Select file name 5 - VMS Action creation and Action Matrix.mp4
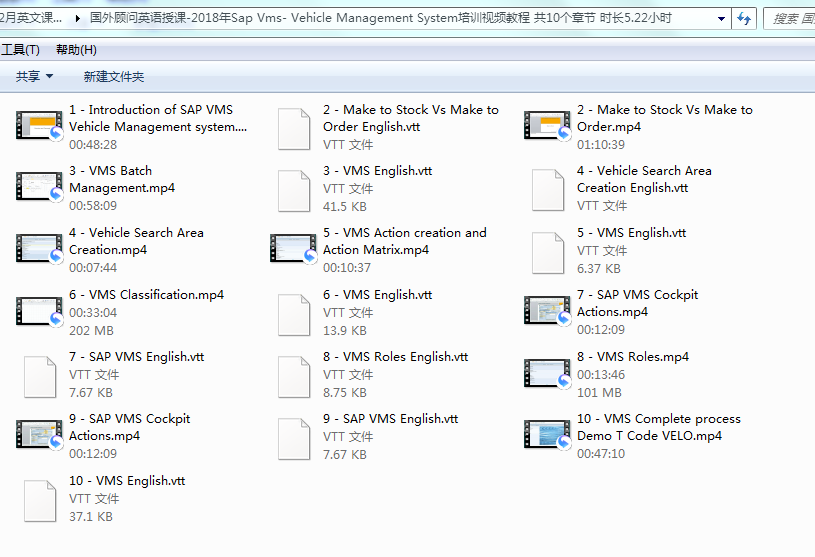 pyautogui.click(x=405, y=241)
